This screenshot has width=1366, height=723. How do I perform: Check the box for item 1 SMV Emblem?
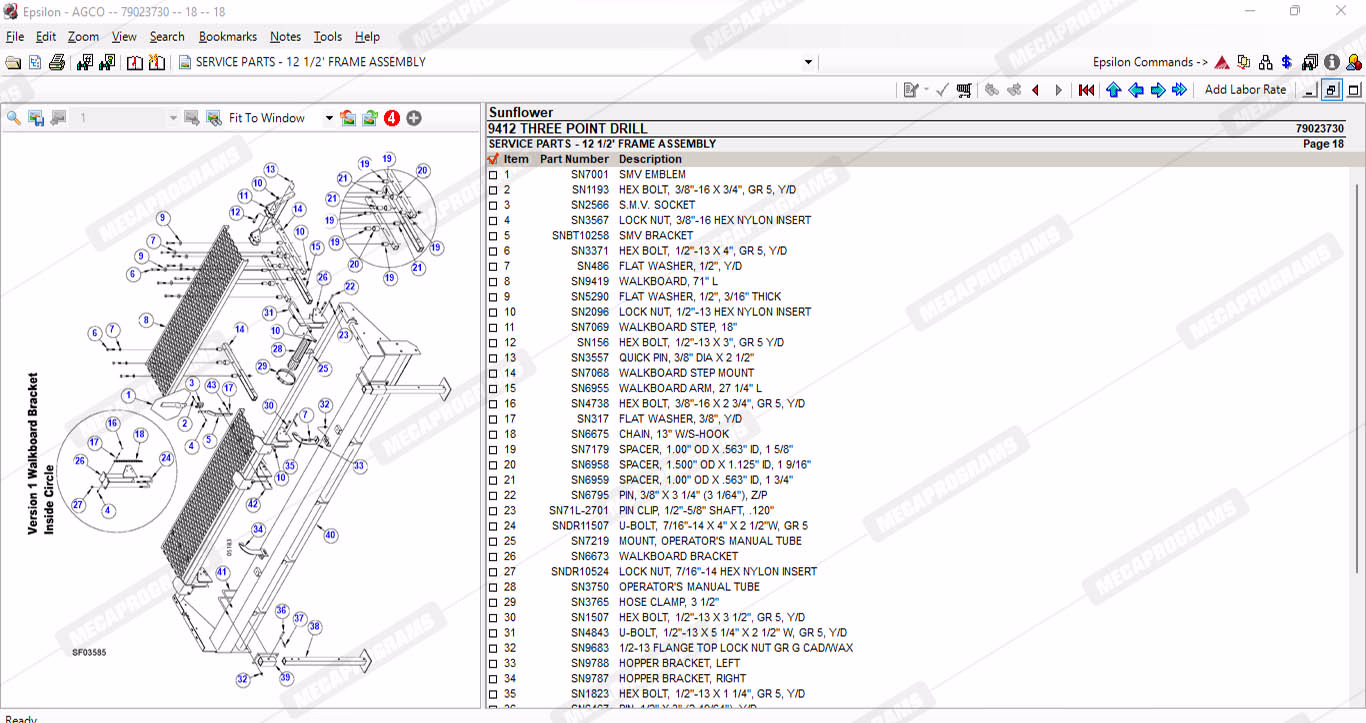click(x=493, y=175)
